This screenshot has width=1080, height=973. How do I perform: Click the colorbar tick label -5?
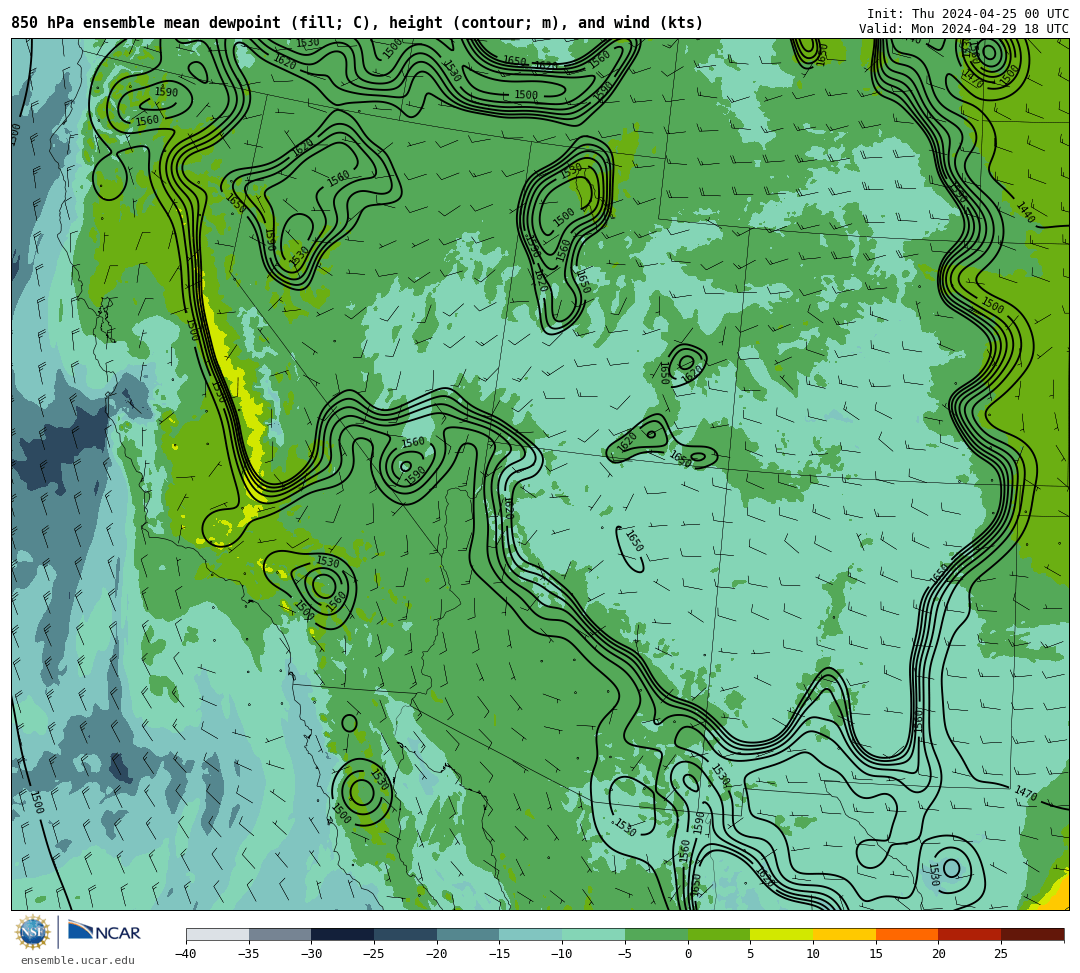pyautogui.click(x=624, y=954)
